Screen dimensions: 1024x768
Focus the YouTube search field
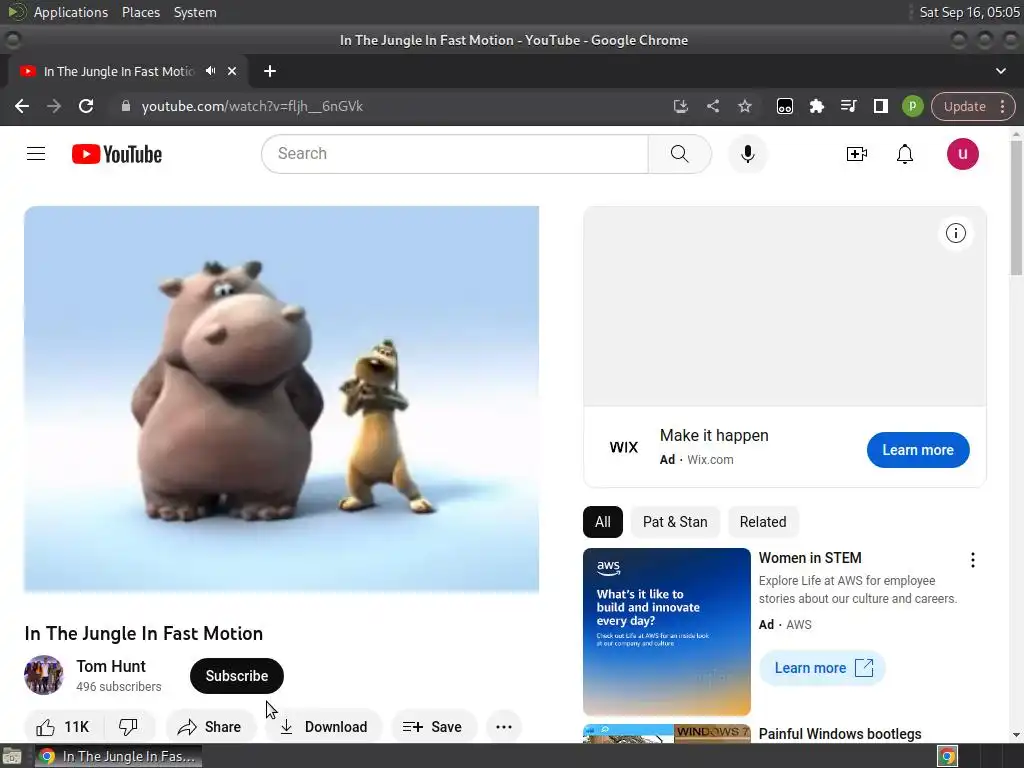[455, 154]
